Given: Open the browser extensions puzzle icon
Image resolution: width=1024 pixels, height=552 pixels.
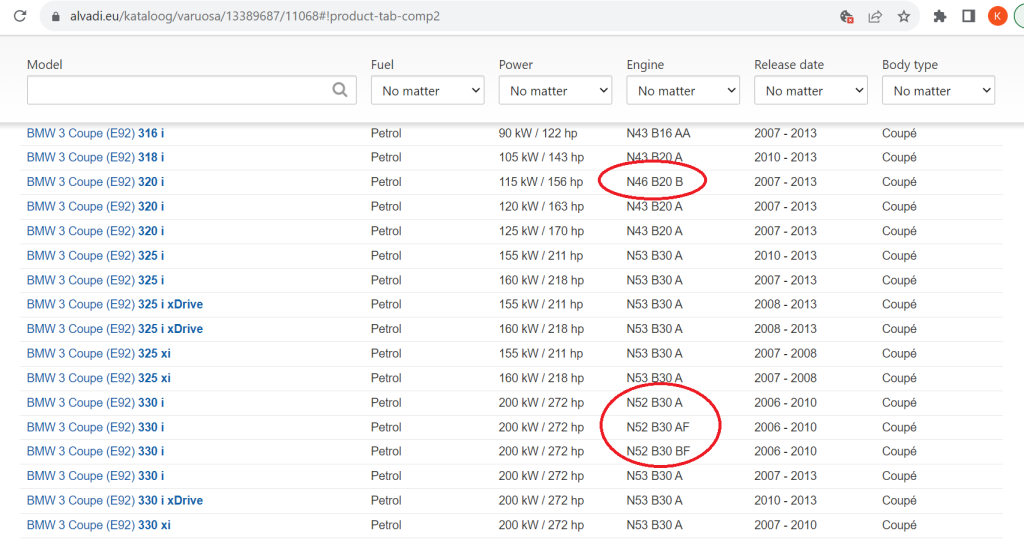Looking at the screenshot, I should coord(939,16).
